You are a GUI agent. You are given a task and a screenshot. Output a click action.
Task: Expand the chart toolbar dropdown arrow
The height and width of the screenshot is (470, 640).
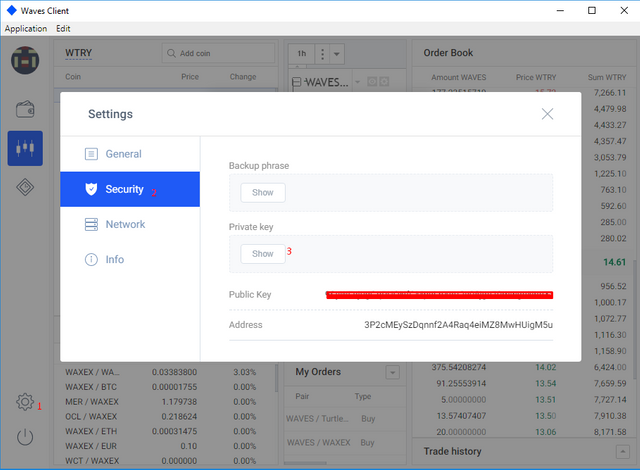(x=337, y=53)
